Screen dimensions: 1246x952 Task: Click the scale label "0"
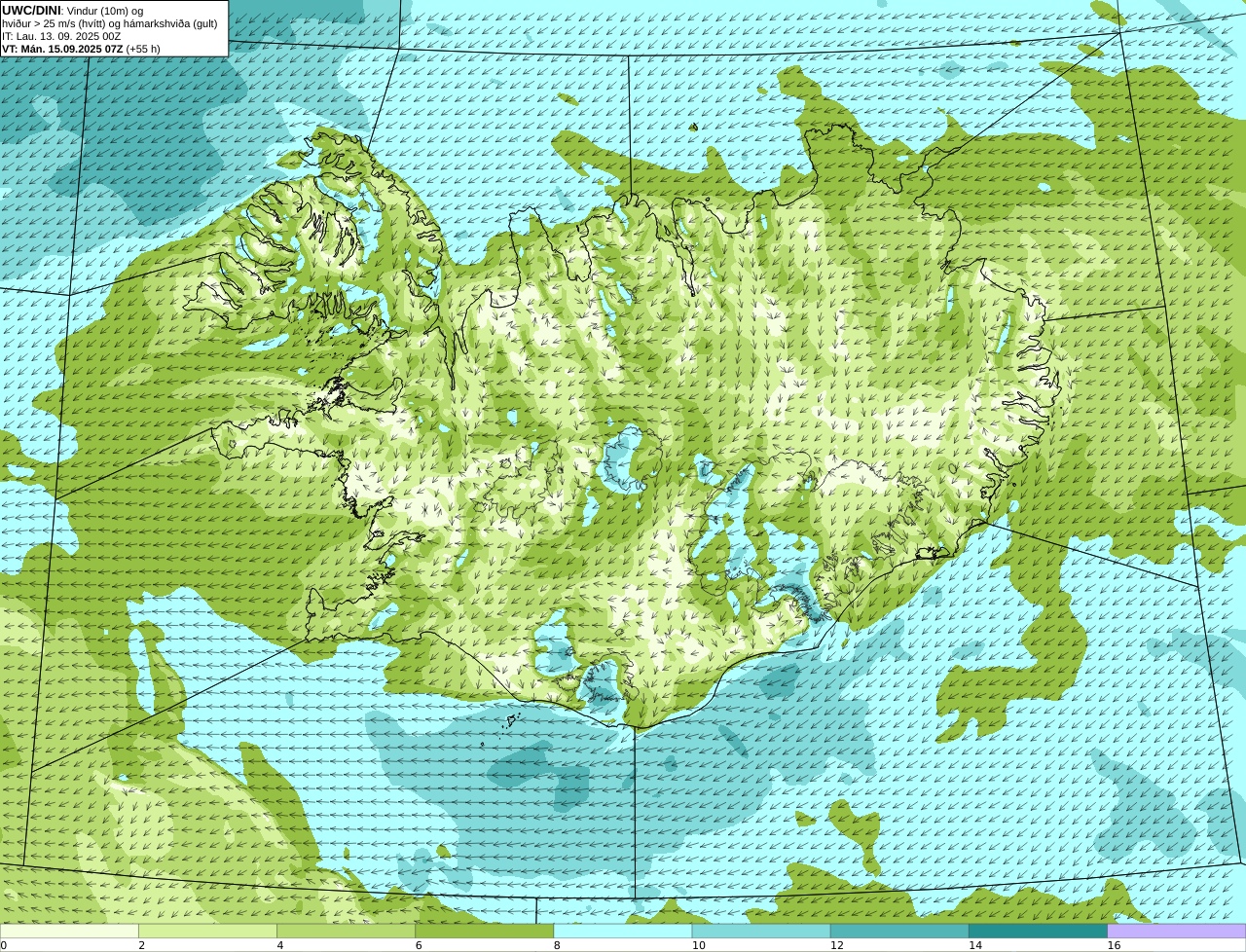tap(3, 945)
